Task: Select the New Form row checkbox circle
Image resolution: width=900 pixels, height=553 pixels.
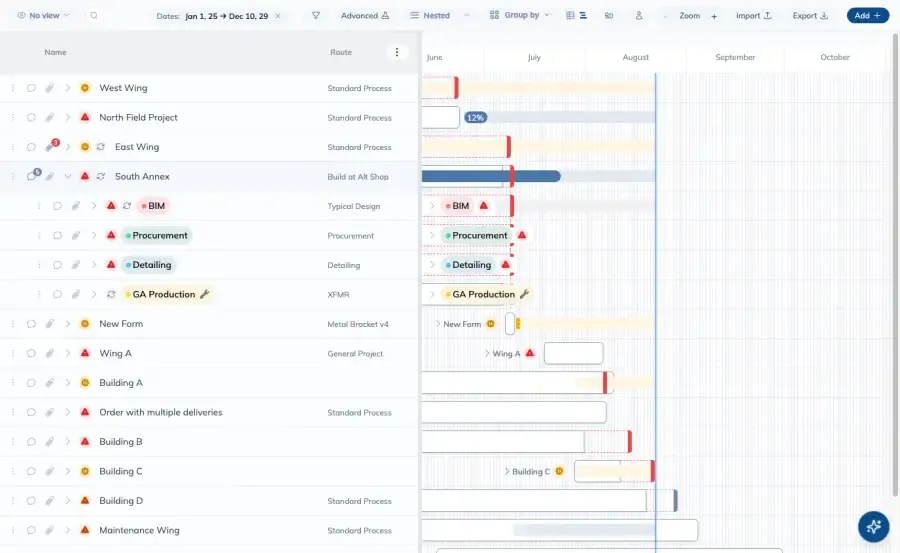Action: point(31,324)
